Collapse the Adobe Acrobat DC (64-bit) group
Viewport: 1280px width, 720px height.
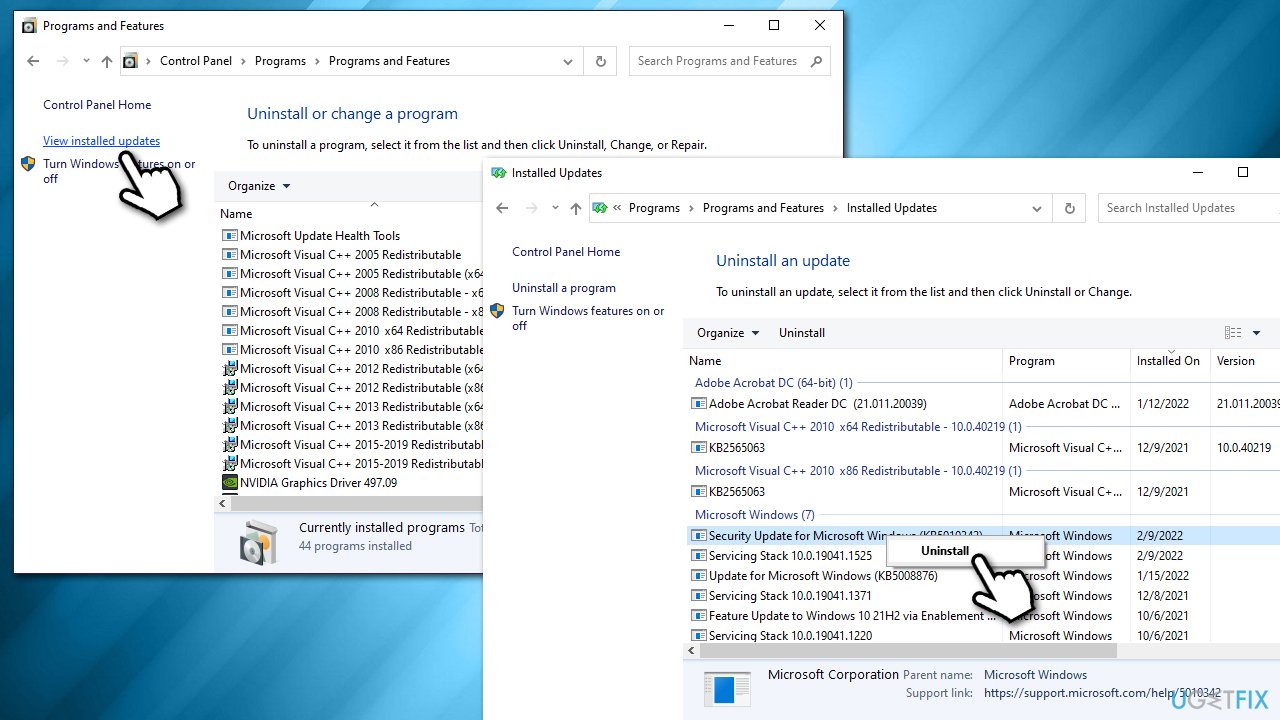[773, 383]
